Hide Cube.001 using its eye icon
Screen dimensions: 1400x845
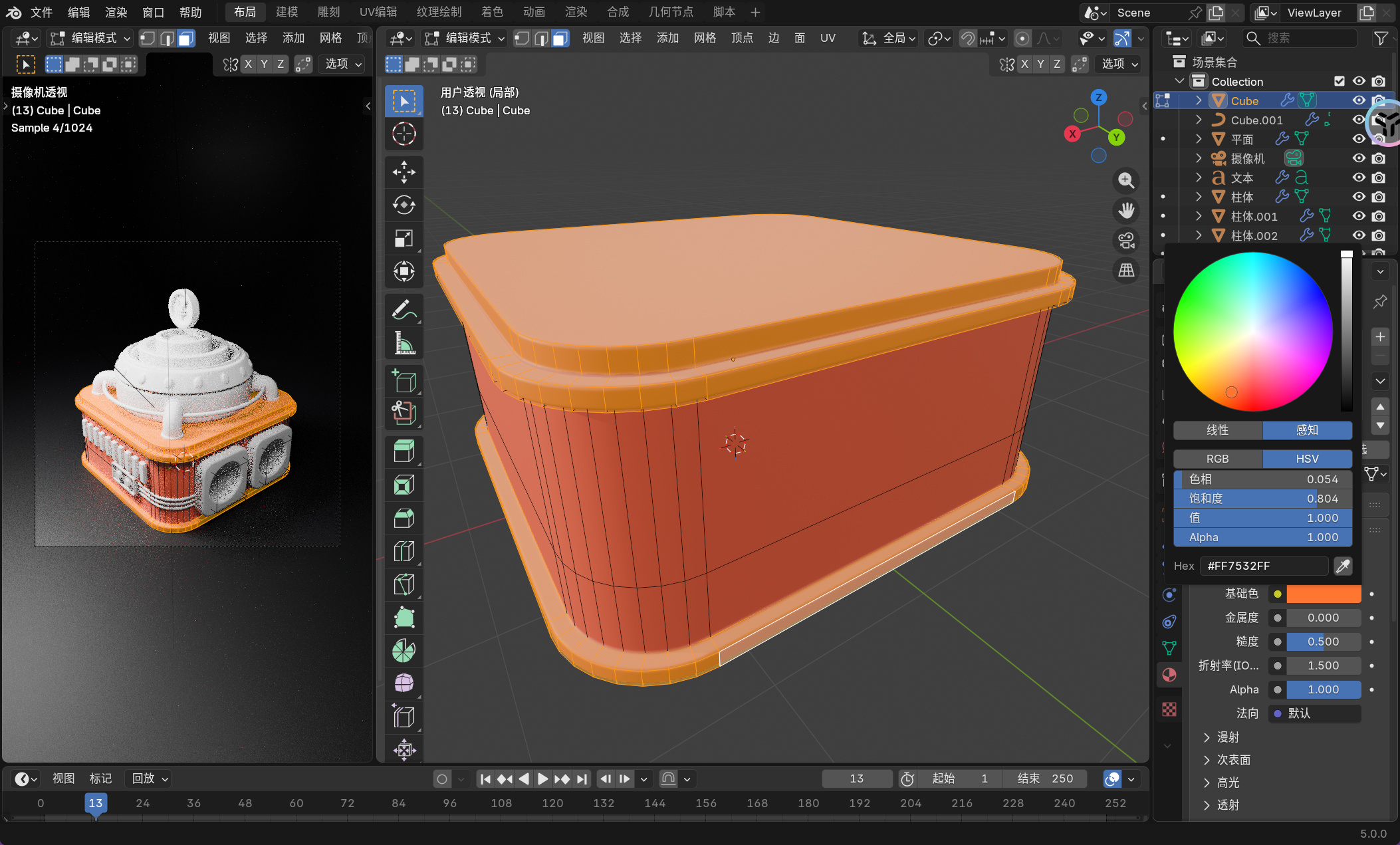[1359, 120]
